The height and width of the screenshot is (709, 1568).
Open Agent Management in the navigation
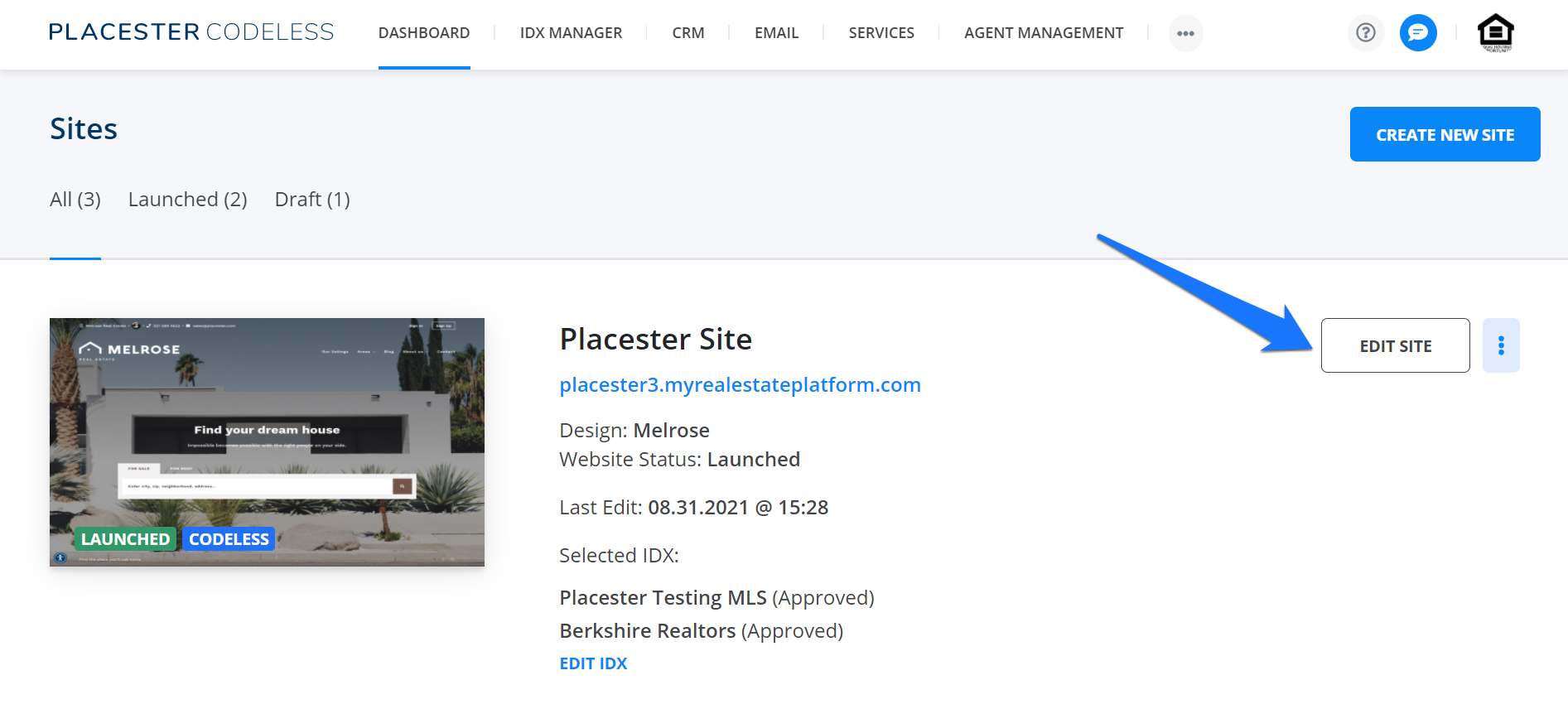[x=1044, y=33]
